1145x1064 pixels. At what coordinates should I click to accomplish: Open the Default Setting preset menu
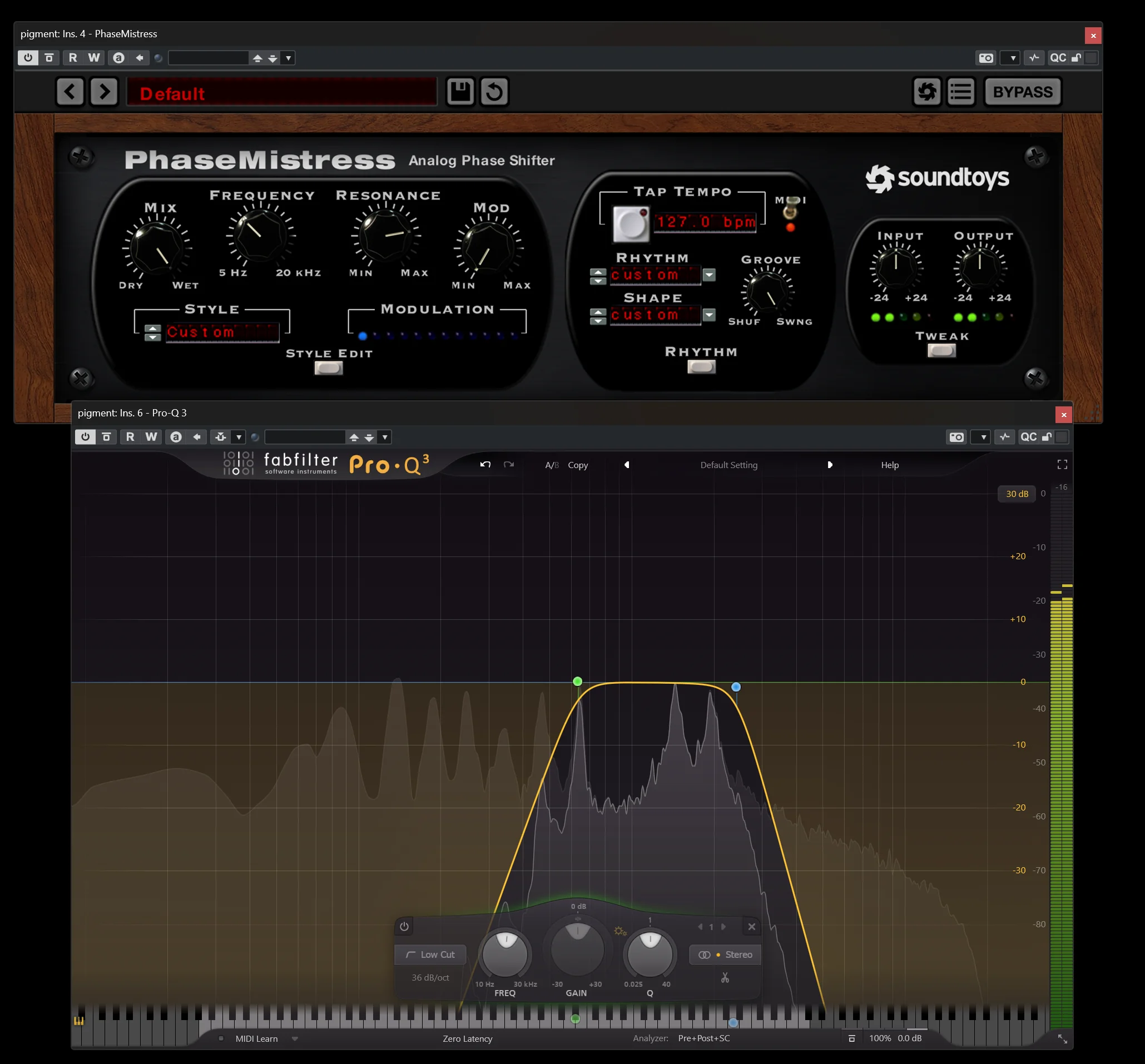[728, 465]
